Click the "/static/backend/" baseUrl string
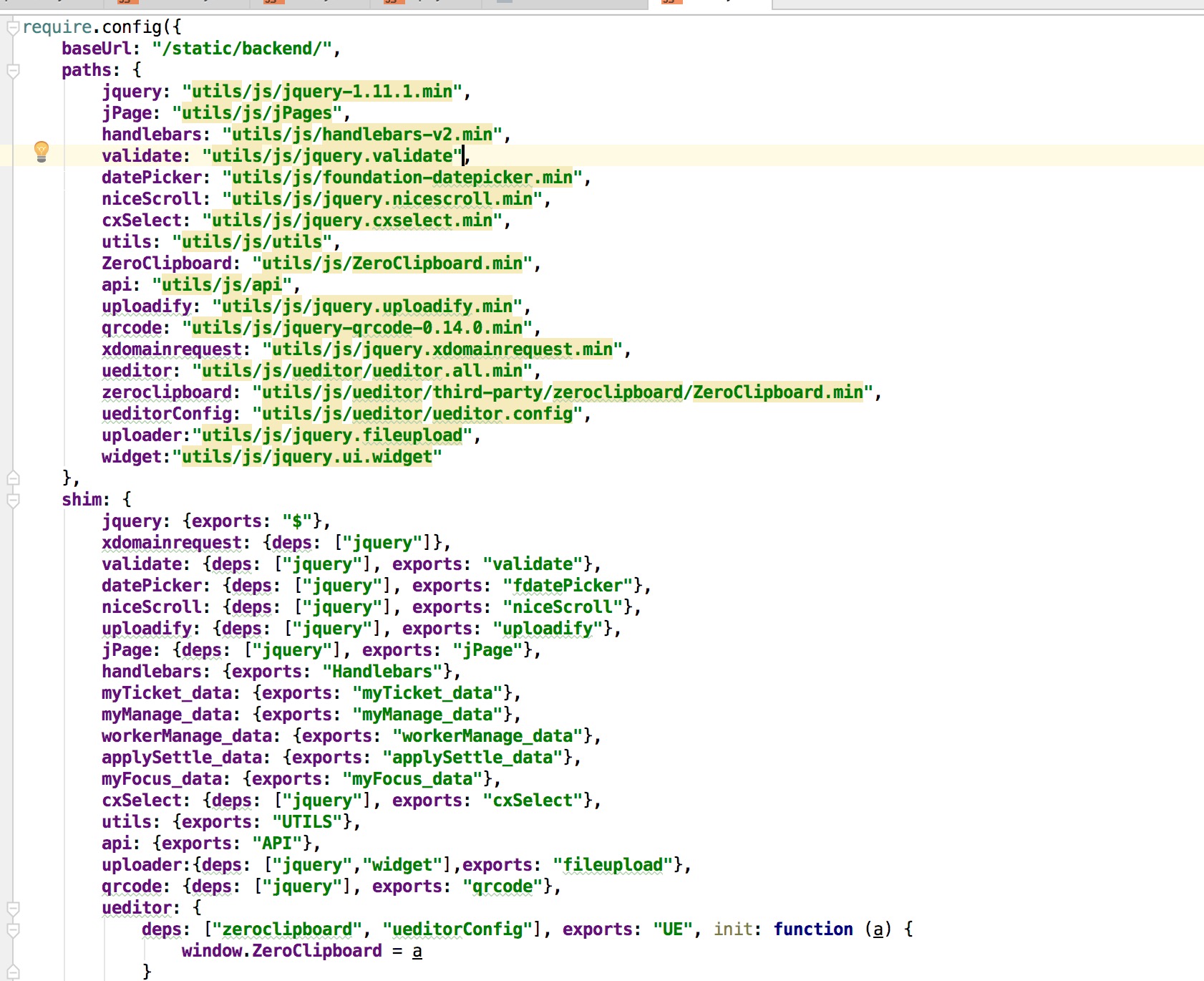The height and width of the screenshot is (981, 1204). pyautogui.click(x=241, y=49)
